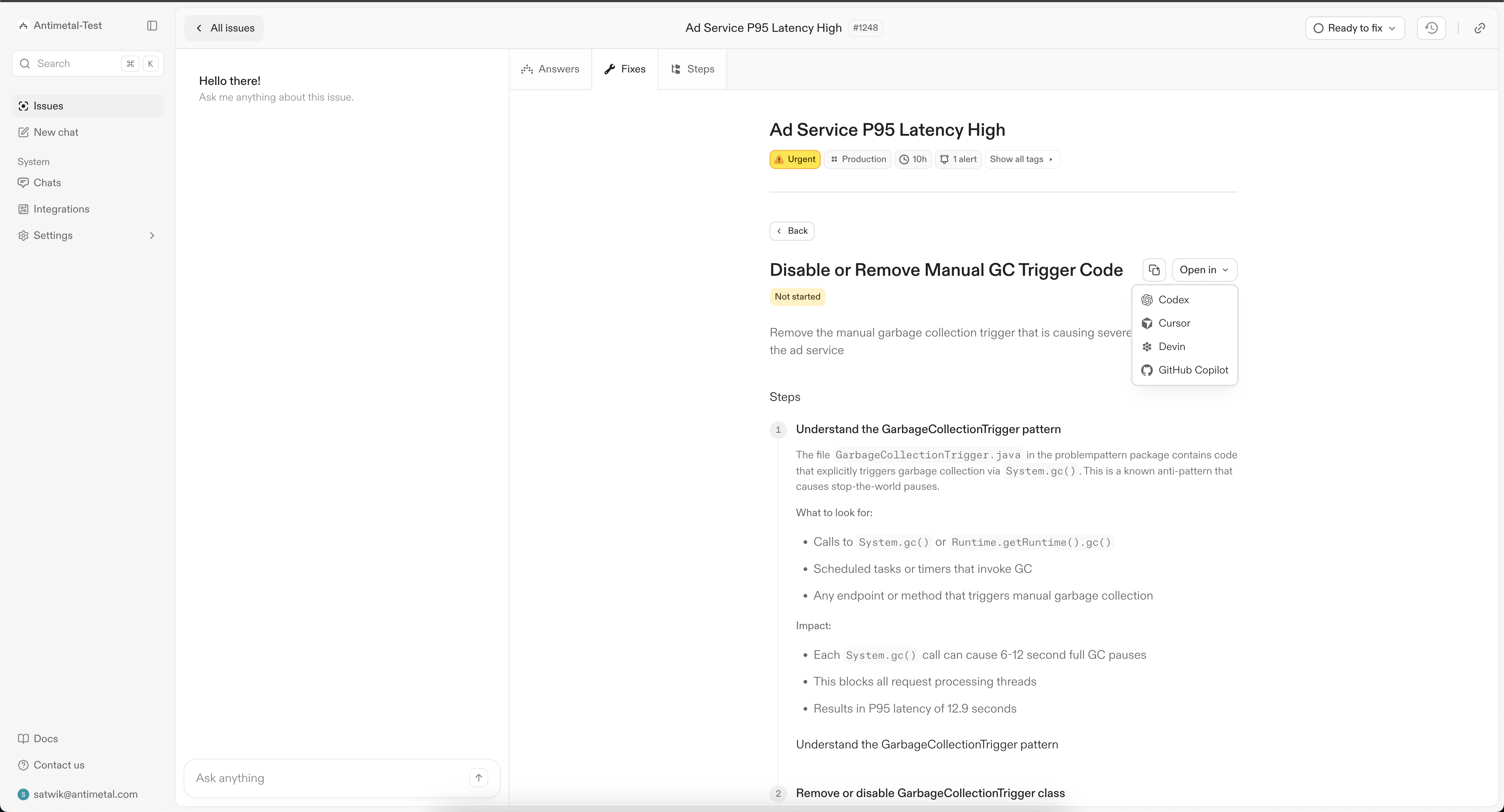The height and width of the screenshot is (812, 1504).
Task: Expand Show all tags
Action: tap(1021, 159)
